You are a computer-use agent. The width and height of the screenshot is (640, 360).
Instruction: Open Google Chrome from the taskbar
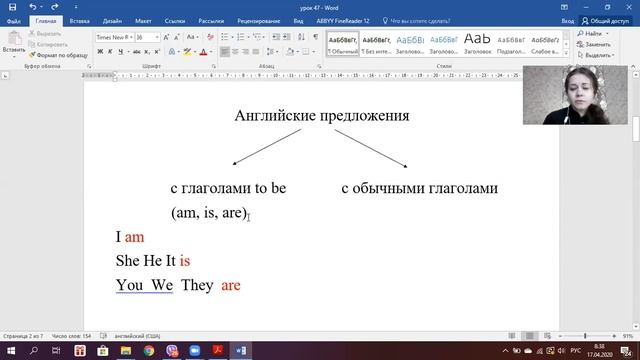point(149,351)
